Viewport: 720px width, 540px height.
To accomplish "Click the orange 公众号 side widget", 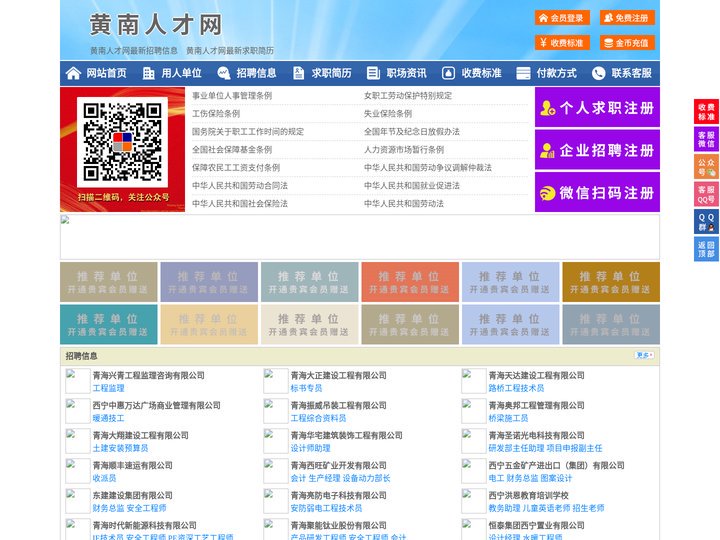I will coord(706,167).
